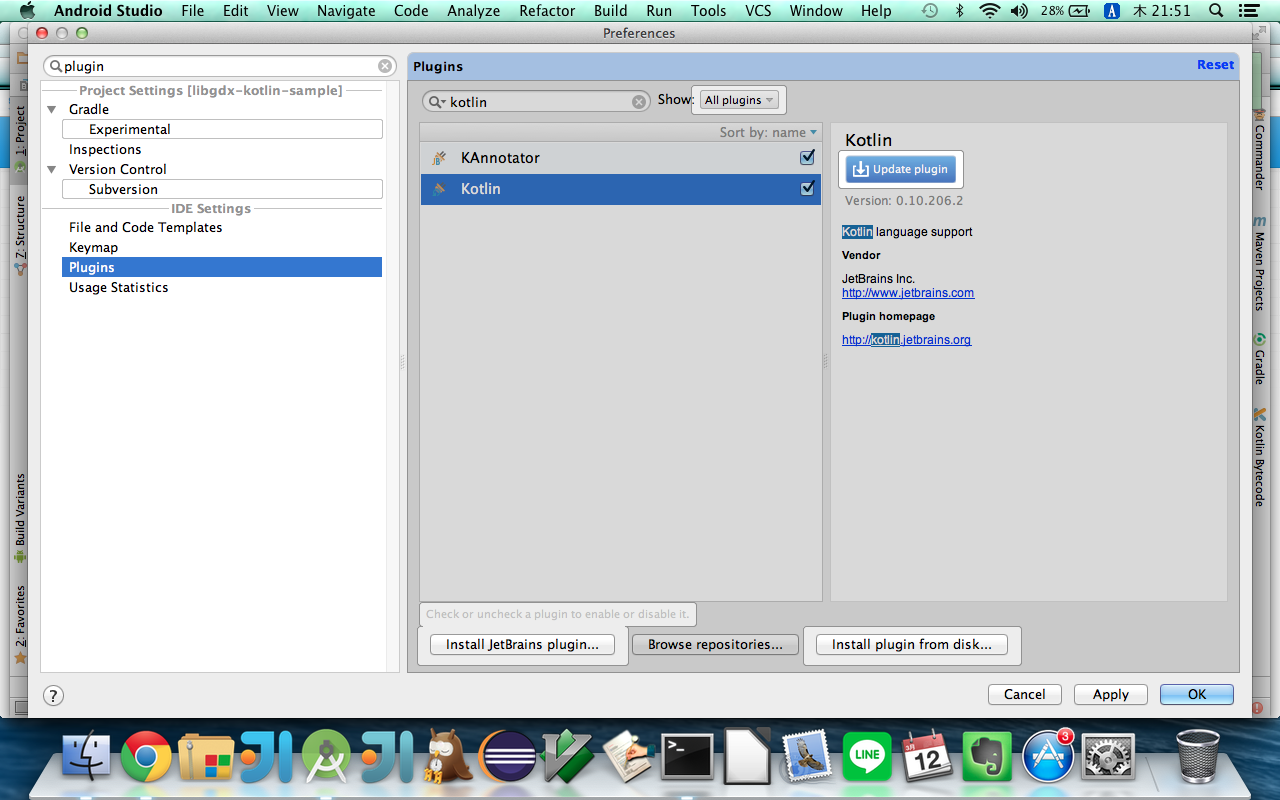The height and width of the screenshot is (800, 1280).
Task: Open System Preferences from the dock
Action: tap(1108, 758)
